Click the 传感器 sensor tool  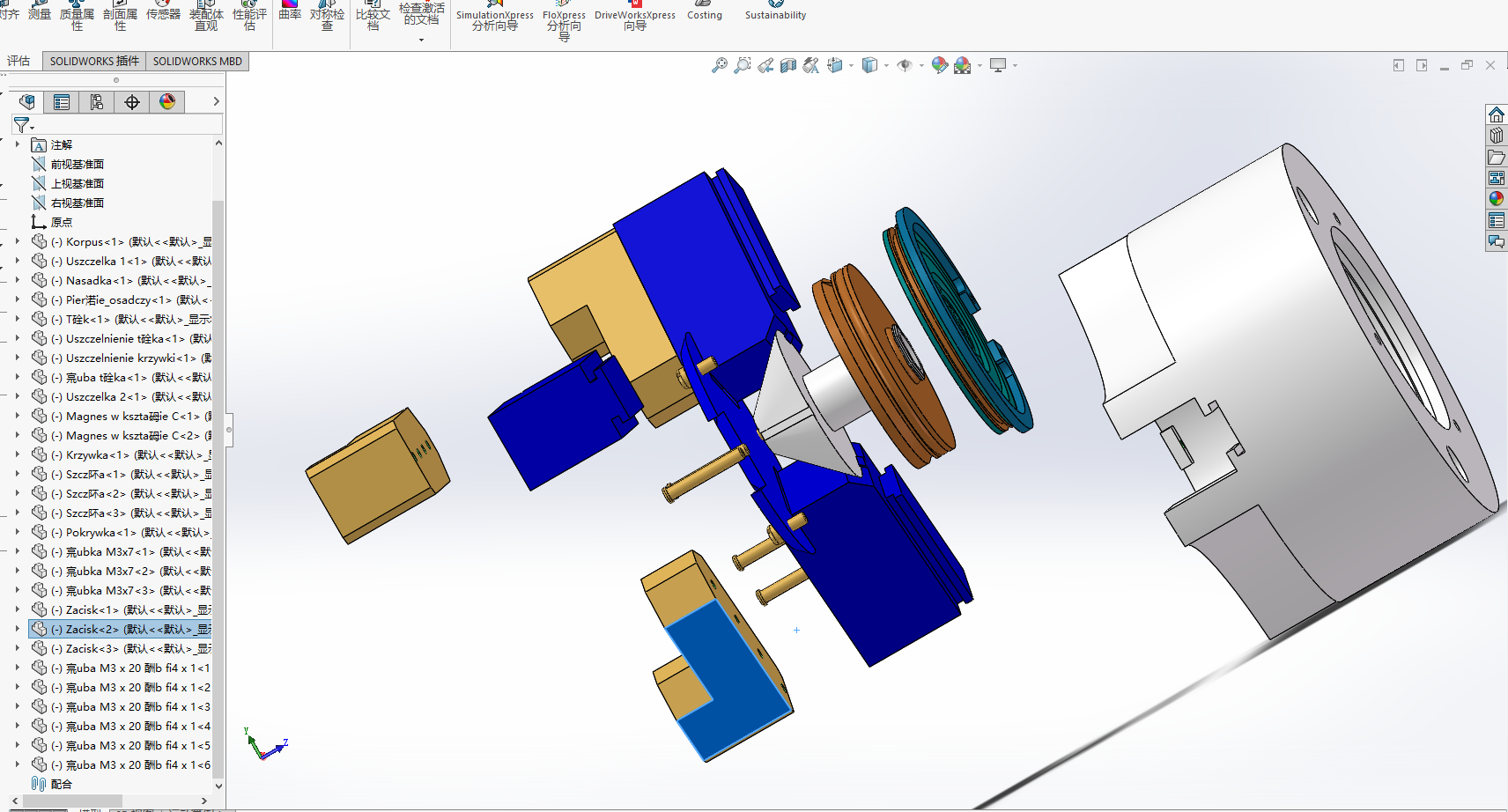click(163, 11)
